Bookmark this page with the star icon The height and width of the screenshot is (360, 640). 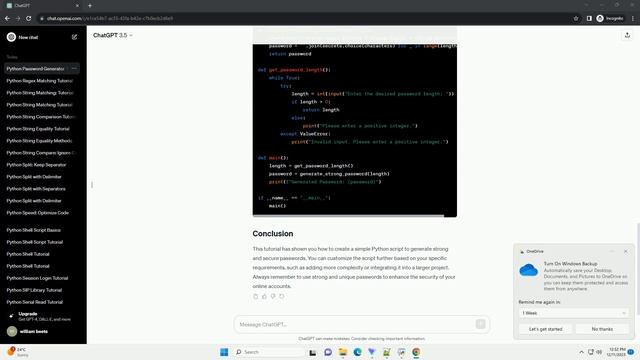point(576,18)
